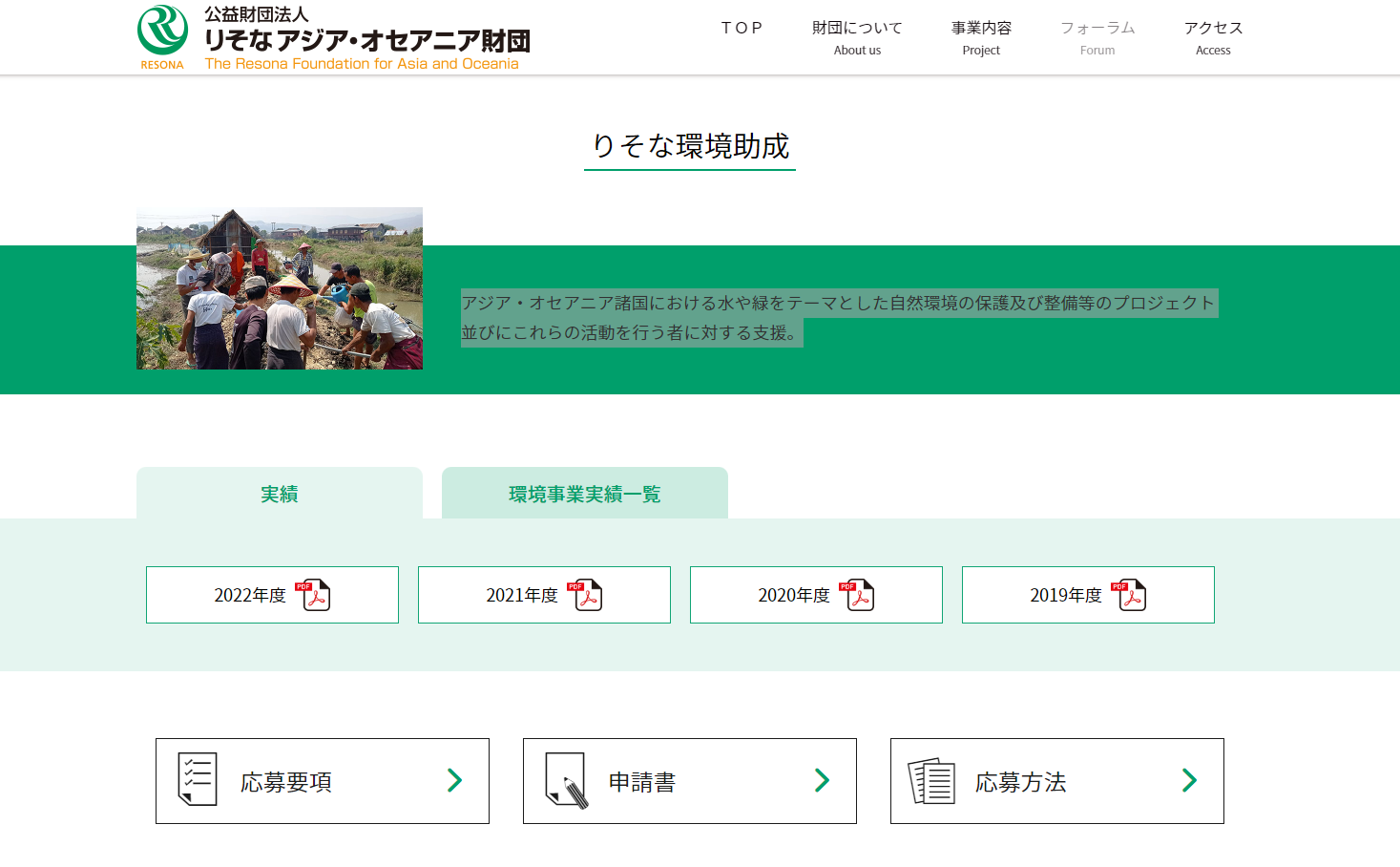
Task: Click the chevron arrow on 応募要項
Action: (x=455, y=781)
